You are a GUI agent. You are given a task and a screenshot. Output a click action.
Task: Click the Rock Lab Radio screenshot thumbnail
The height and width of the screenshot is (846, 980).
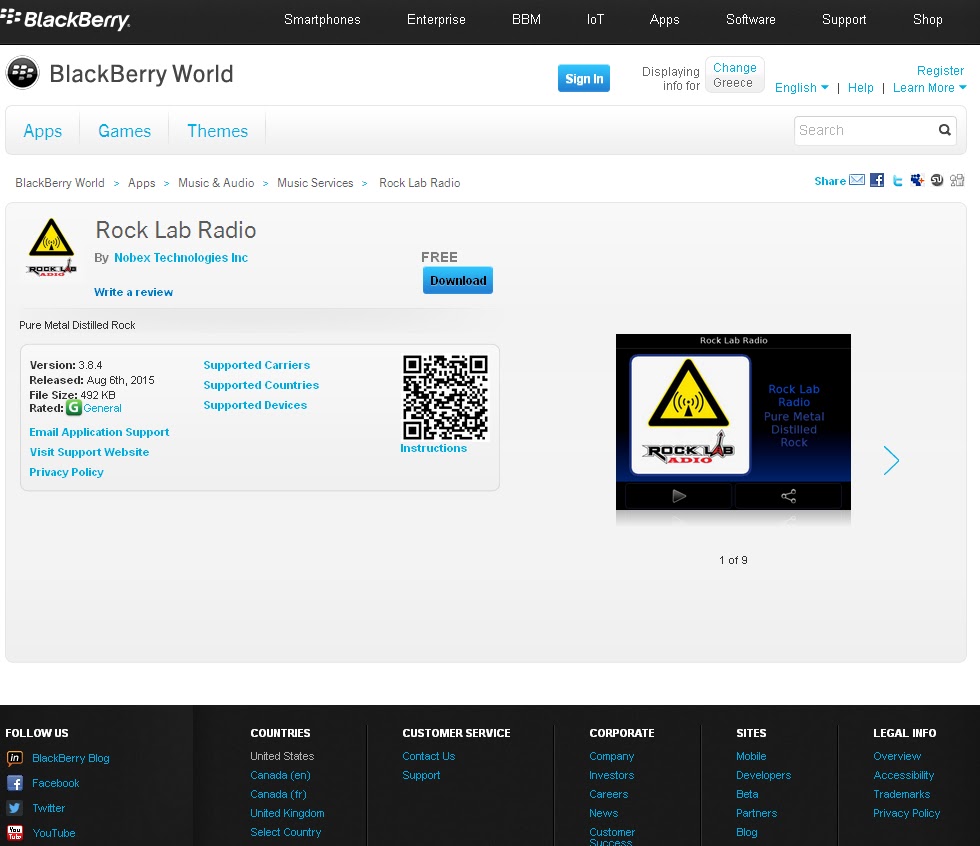tap(733, 422)
